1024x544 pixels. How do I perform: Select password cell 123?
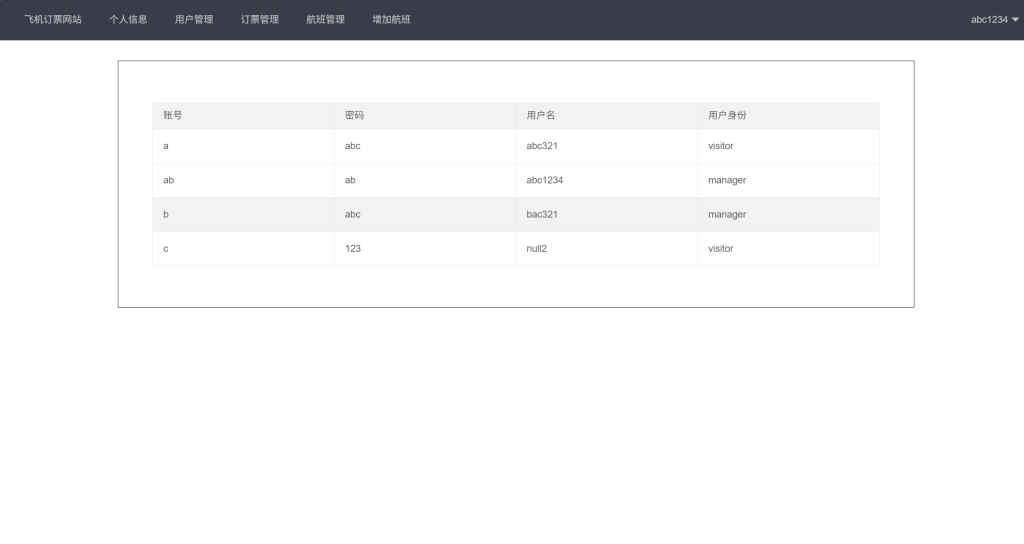point(425,248)
